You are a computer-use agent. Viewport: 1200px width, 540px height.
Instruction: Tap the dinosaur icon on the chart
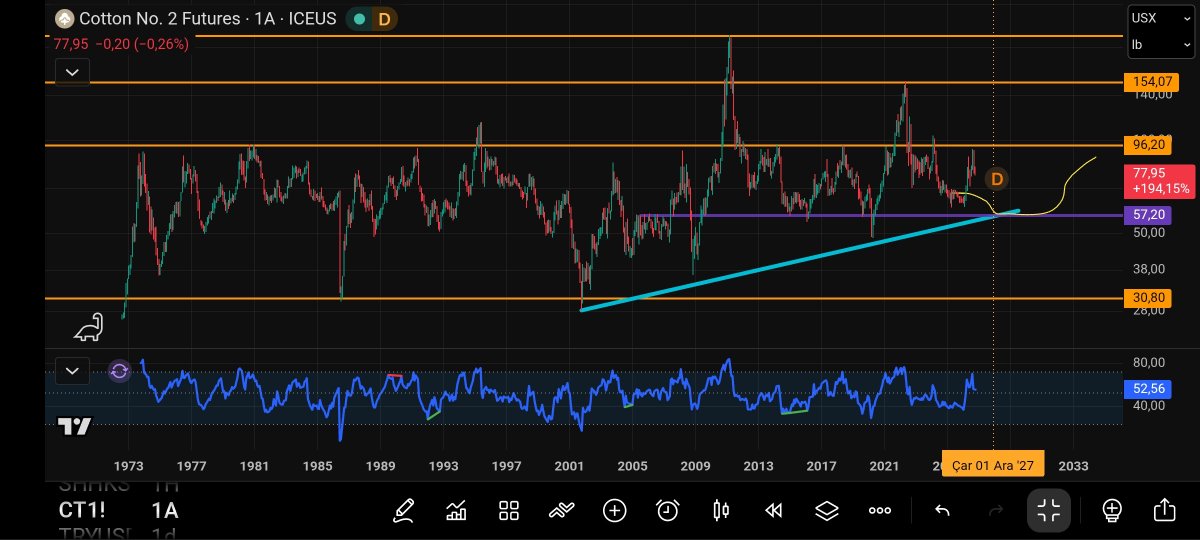pyautogui.click(x=87, y=327)
